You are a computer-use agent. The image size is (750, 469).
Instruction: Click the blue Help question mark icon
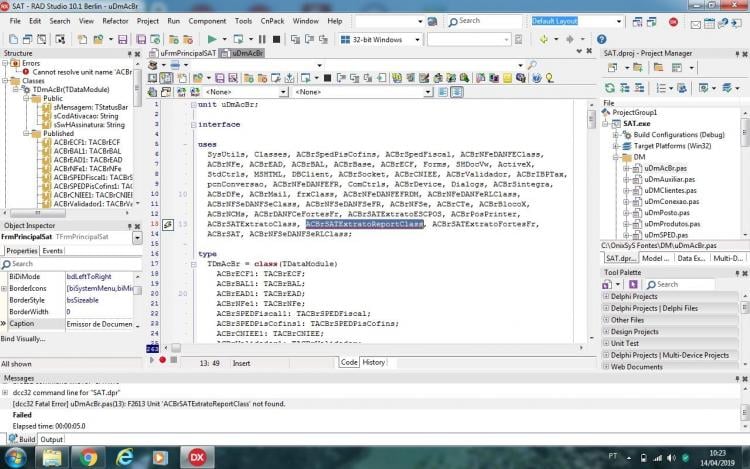click(x=602, y=39)
